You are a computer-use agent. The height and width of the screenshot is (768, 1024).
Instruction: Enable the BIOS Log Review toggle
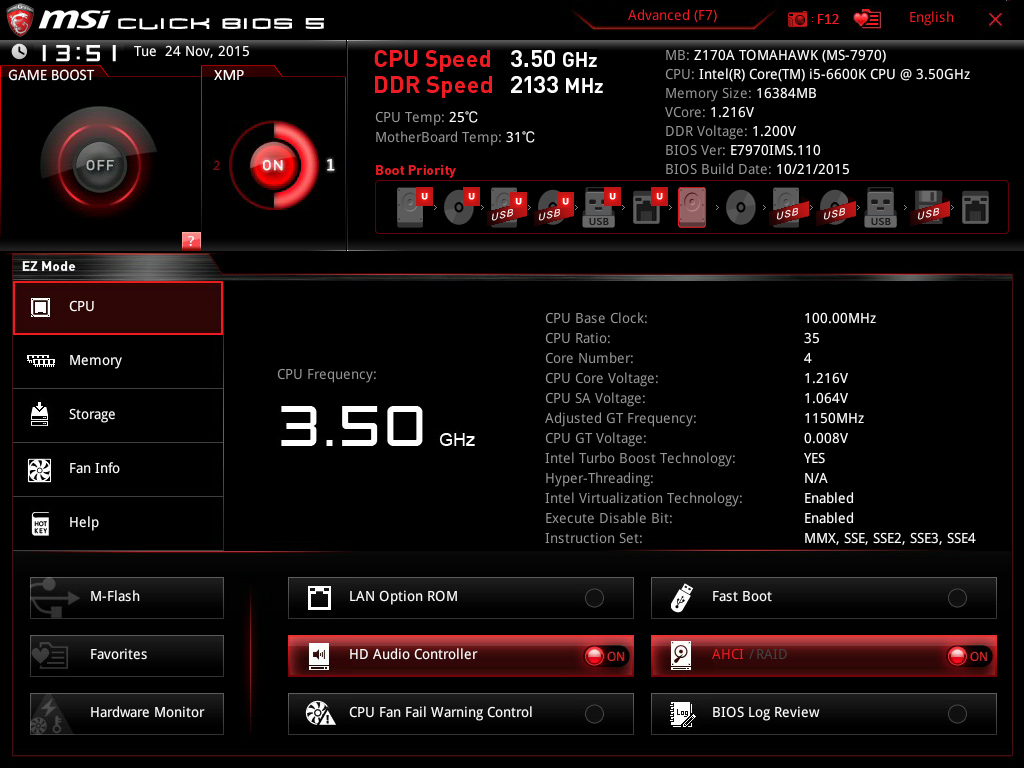pyautogui.click(x=957, y=714)
